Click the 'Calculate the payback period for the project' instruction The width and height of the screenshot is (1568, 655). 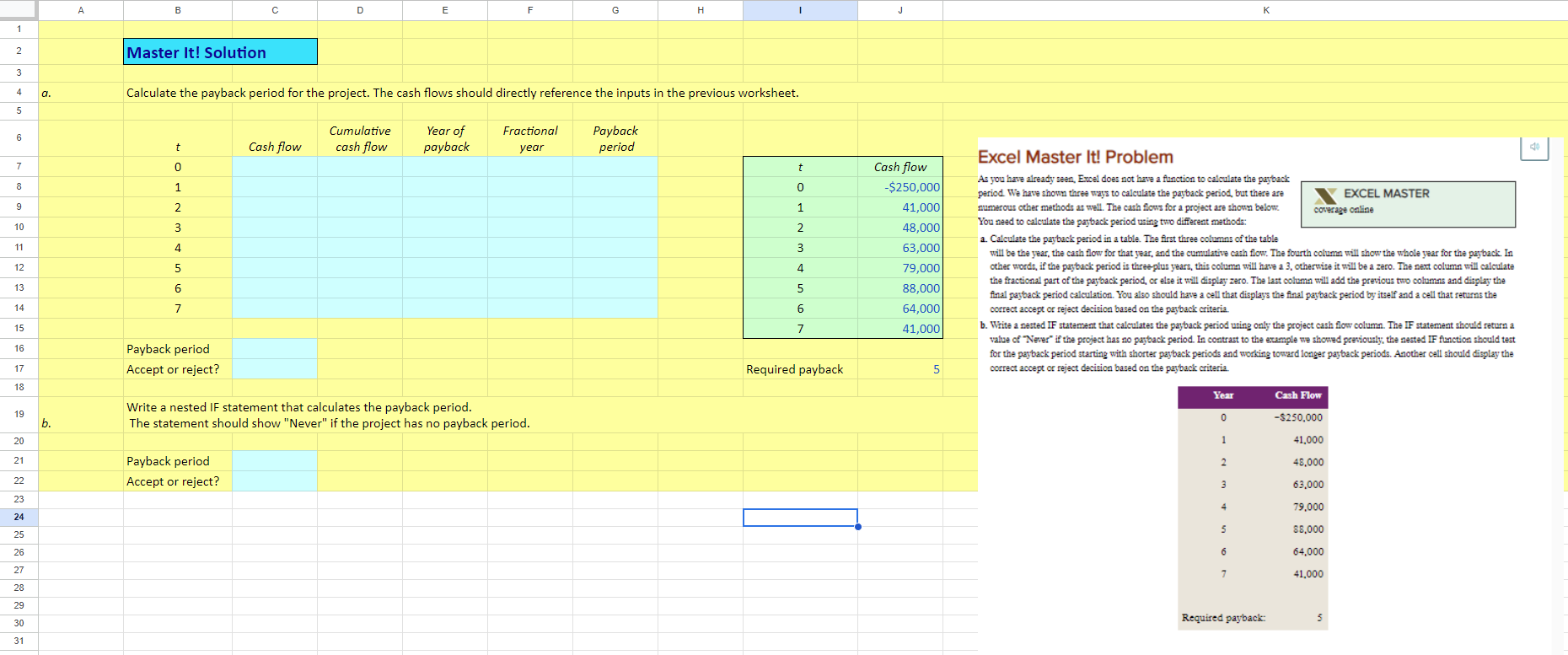[x=462, y=93]
